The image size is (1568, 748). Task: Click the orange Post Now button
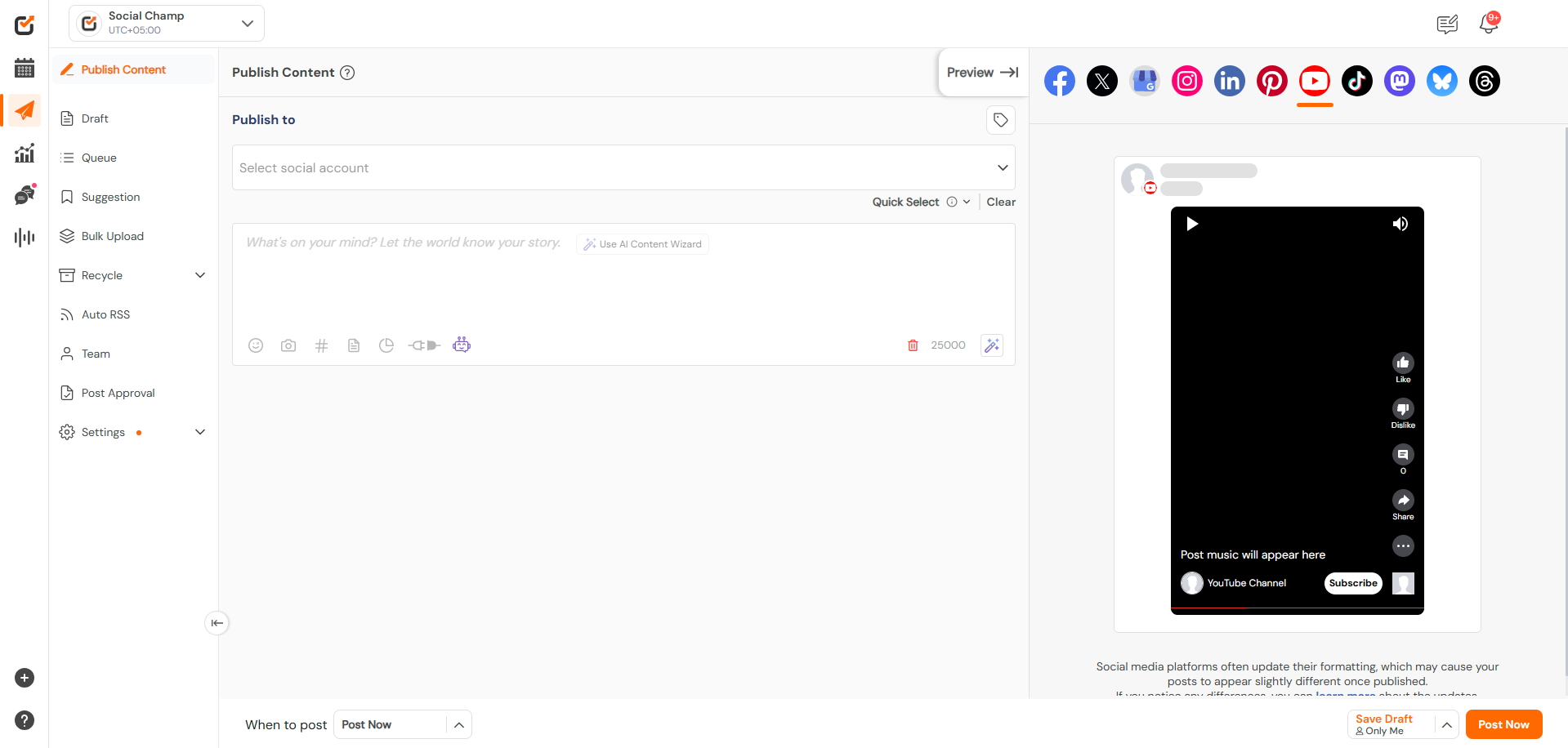click(1503, 725)
